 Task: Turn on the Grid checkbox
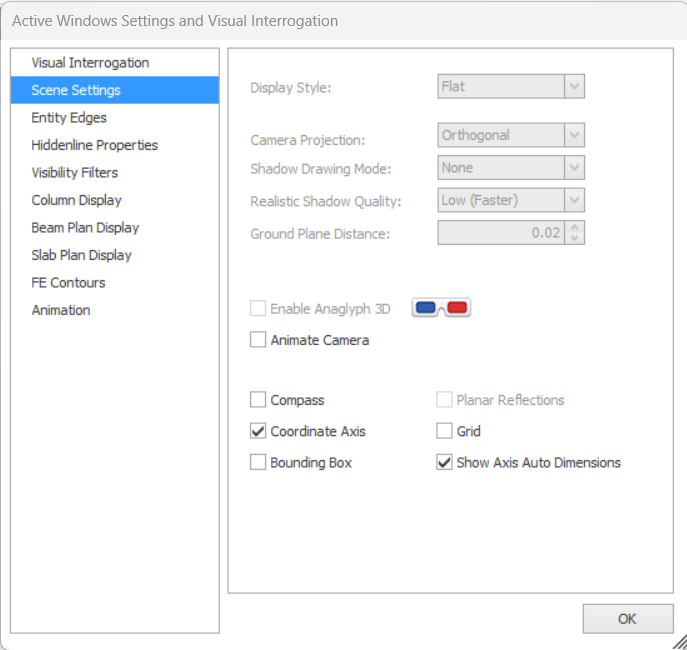(x=445, y=431)
